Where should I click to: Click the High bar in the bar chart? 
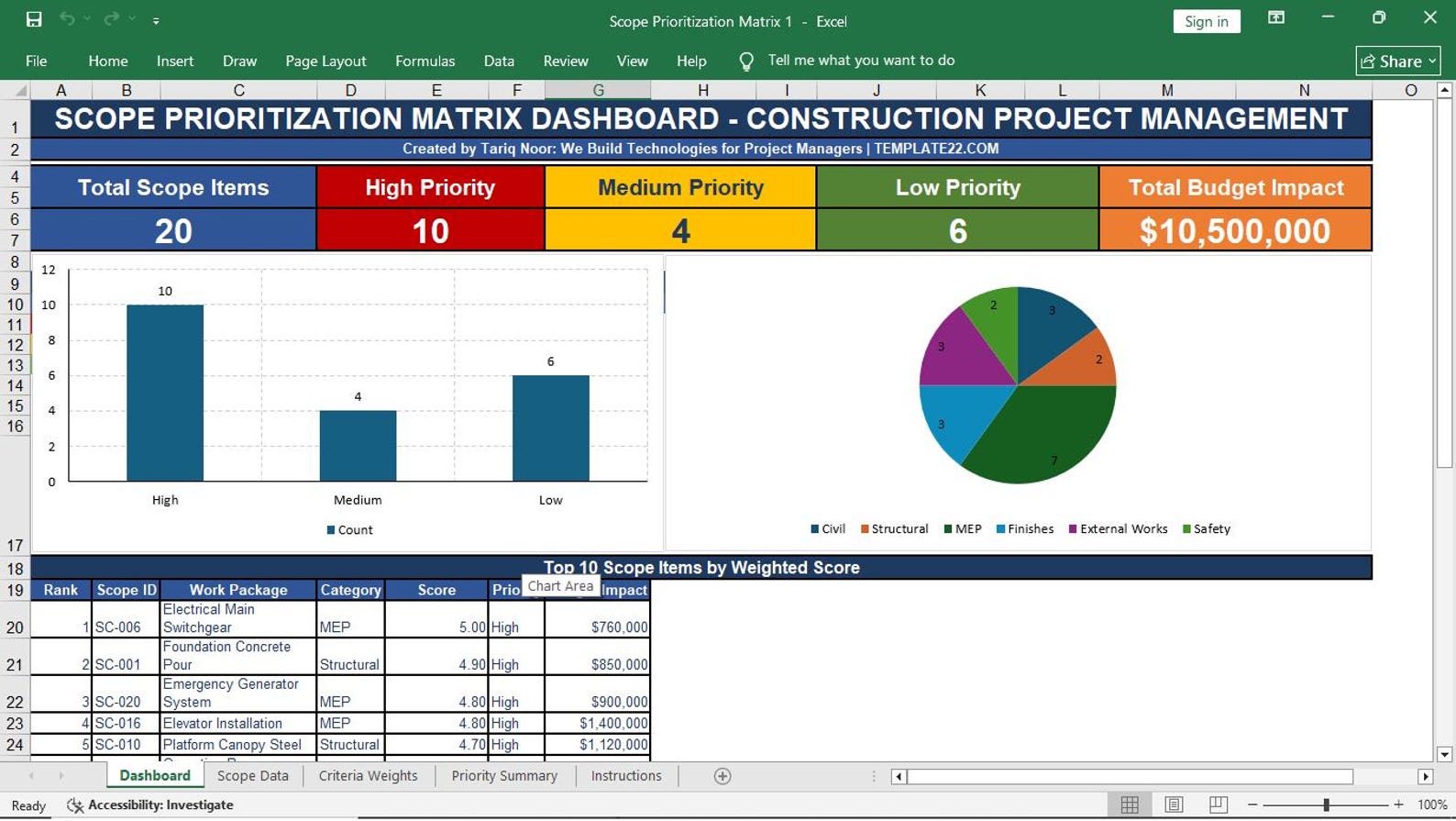[165, 393]
